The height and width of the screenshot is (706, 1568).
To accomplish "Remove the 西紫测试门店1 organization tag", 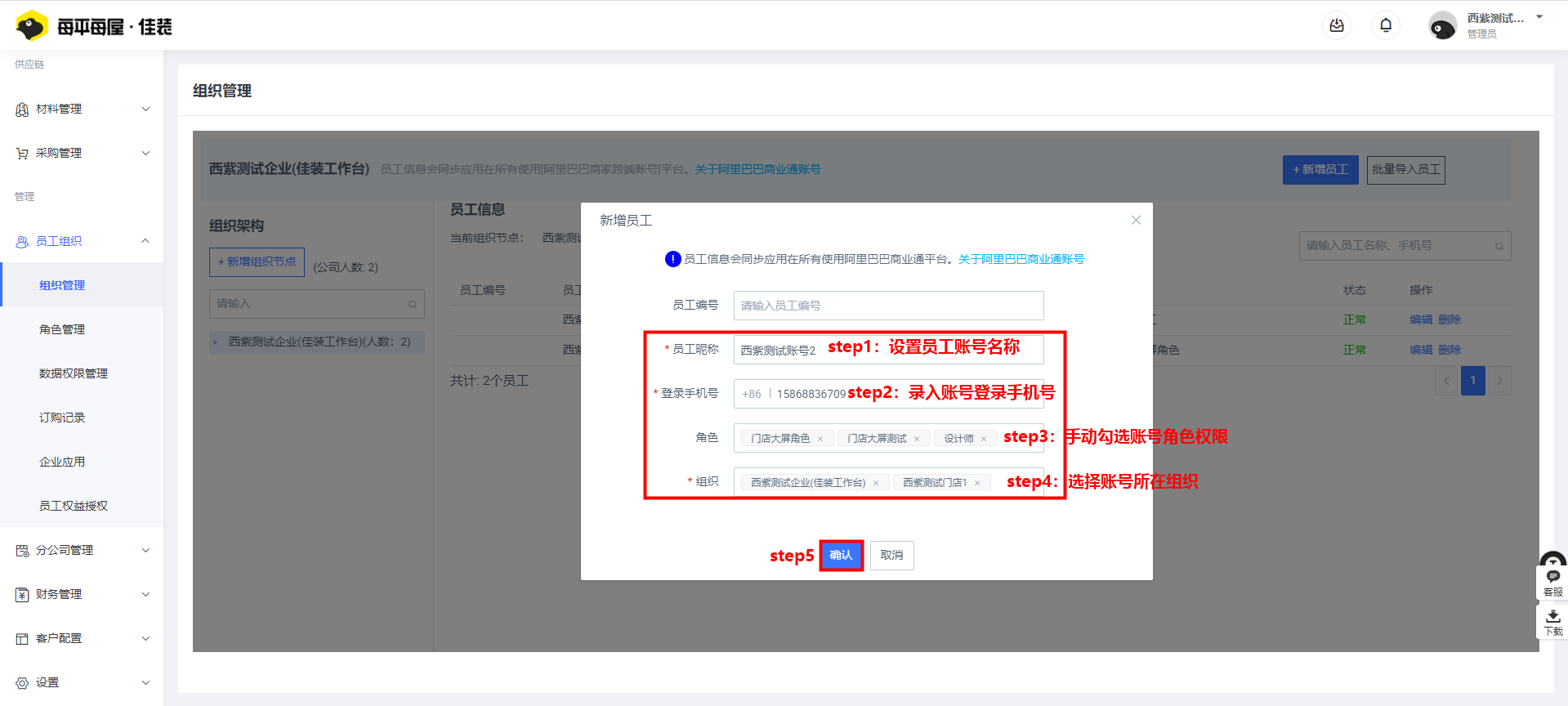I will coord(977,483).
